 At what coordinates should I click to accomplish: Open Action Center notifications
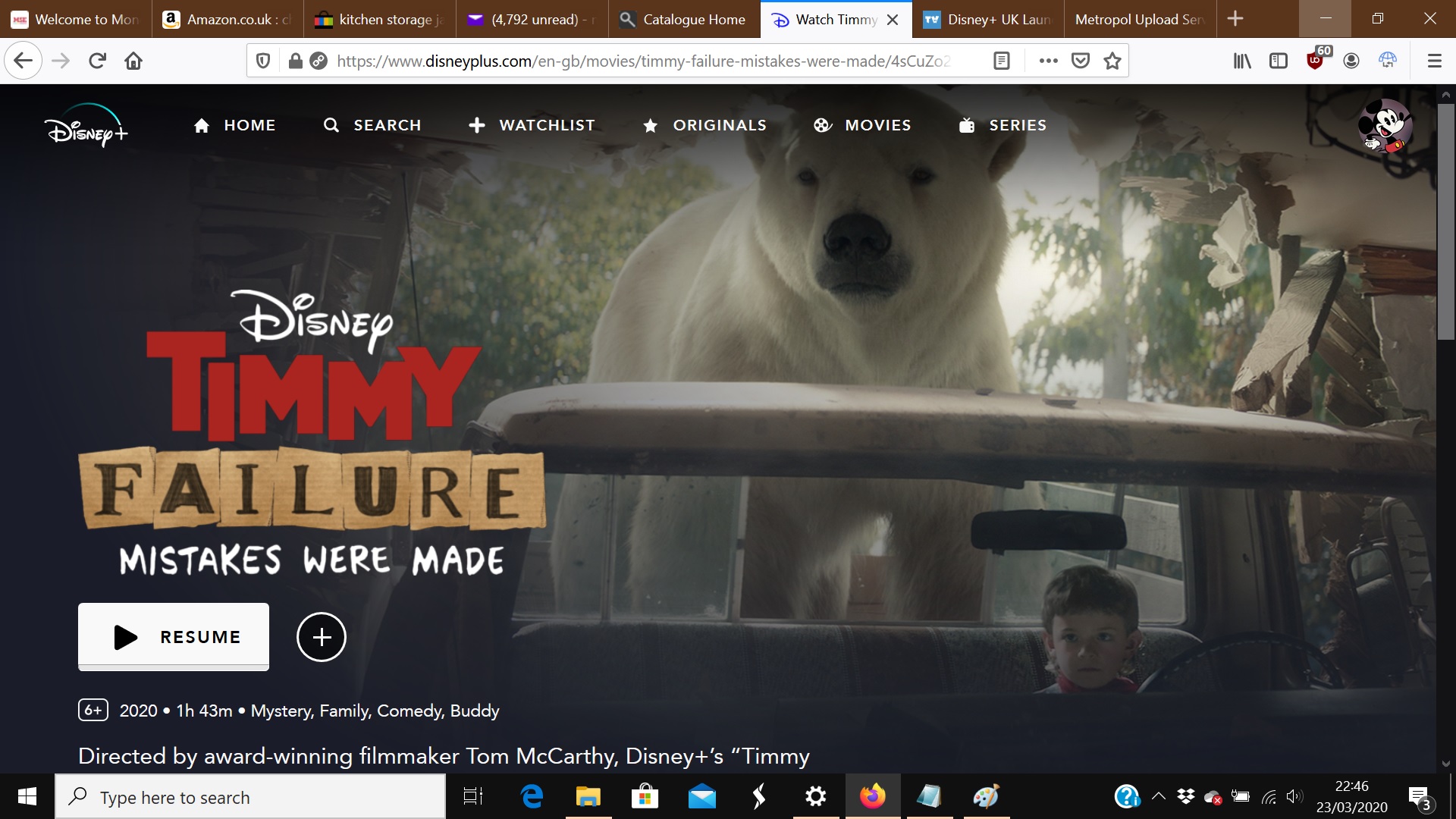[1420, 797]
